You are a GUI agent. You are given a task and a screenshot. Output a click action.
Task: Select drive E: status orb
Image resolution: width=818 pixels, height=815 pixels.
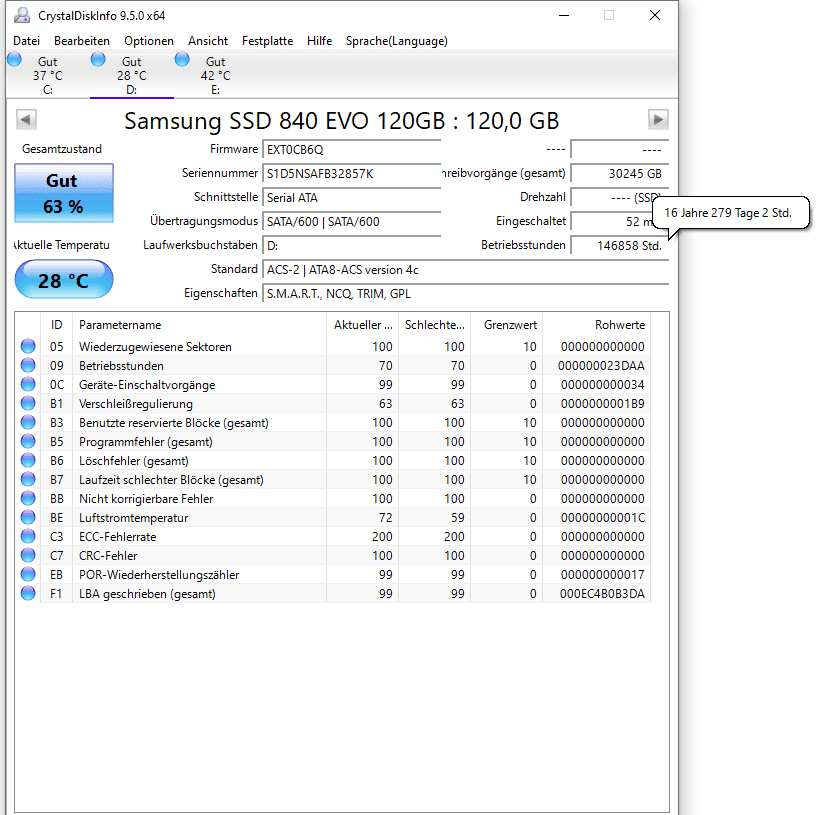coord(182,59)
